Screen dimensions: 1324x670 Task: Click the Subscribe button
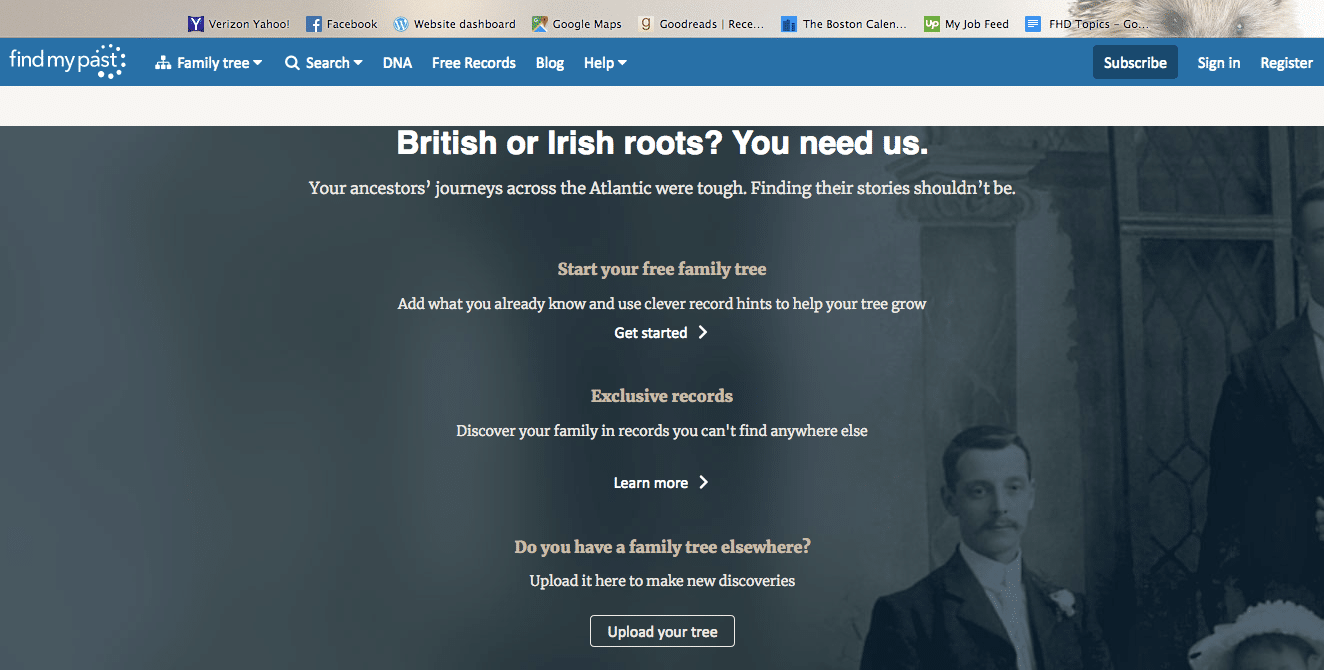click(1135, 62)
